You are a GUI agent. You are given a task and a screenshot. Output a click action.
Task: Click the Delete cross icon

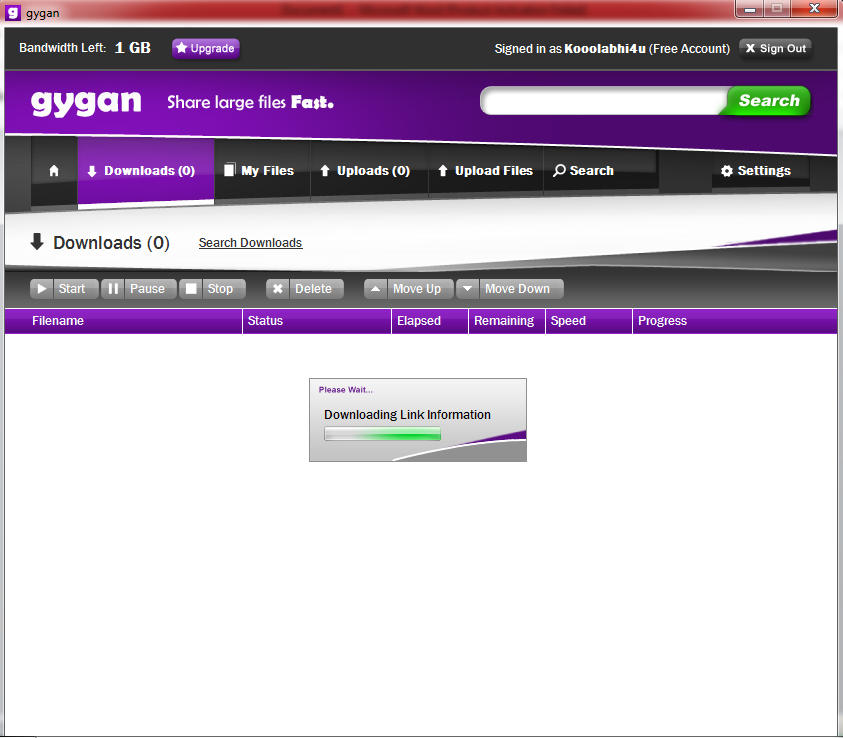coord(277,289)
